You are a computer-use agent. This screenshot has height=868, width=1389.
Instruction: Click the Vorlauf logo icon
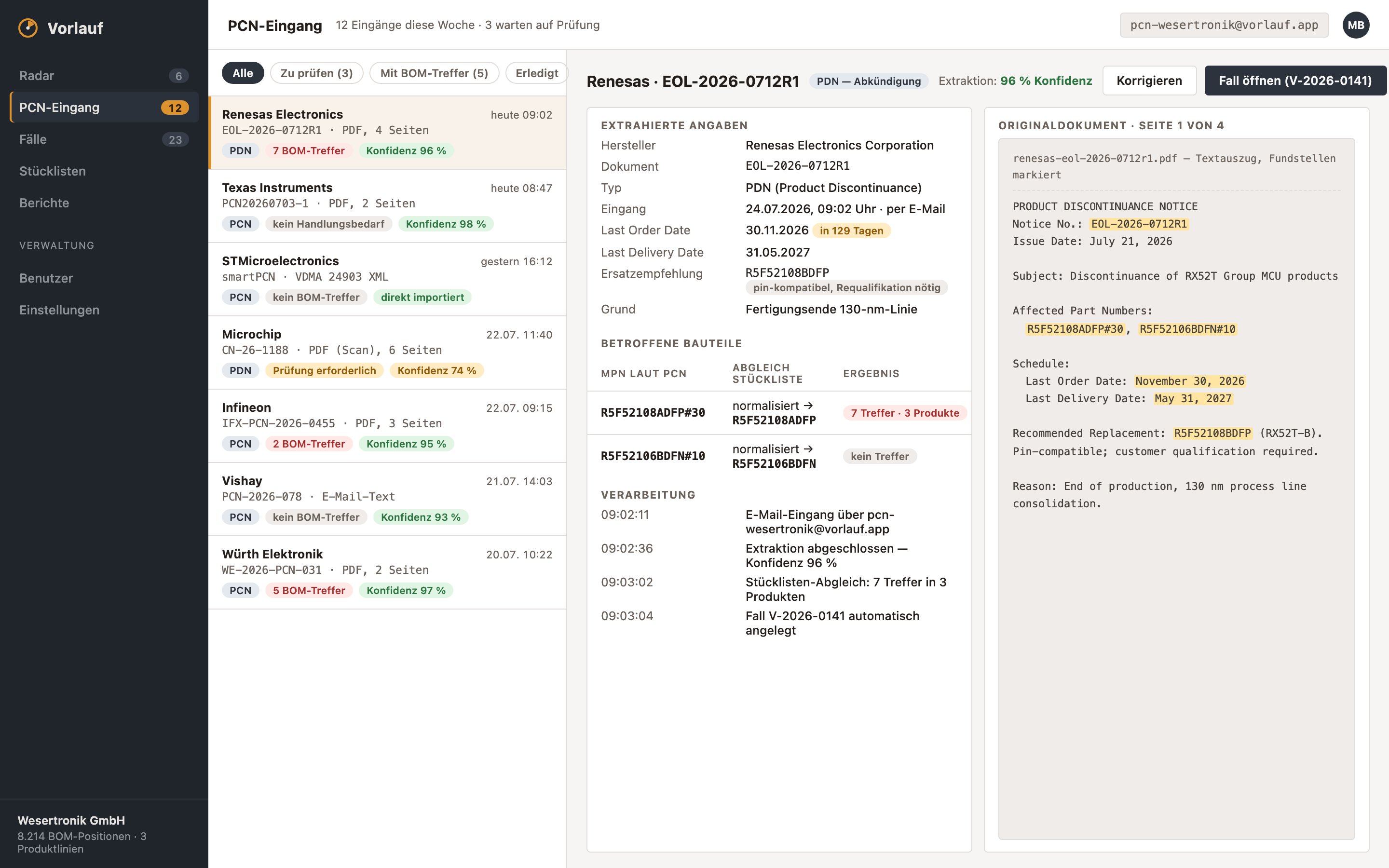click(27, 27)
